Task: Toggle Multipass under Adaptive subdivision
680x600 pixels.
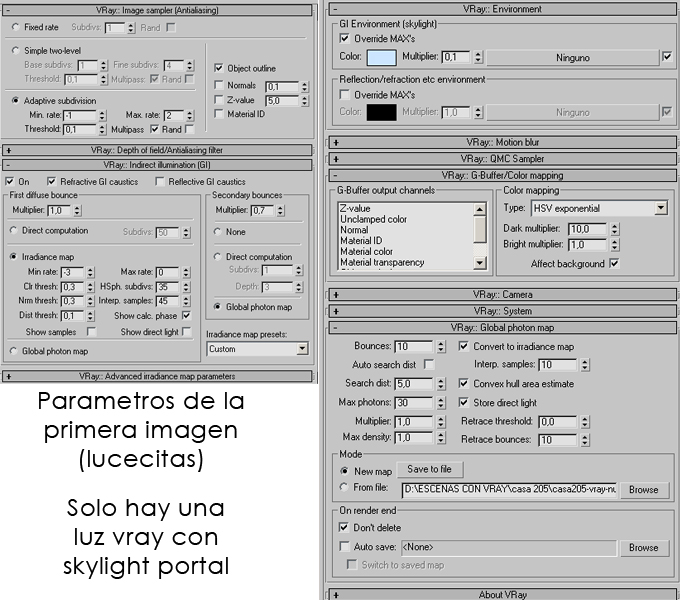Action: pyautogui.click(x=154, y=129)
